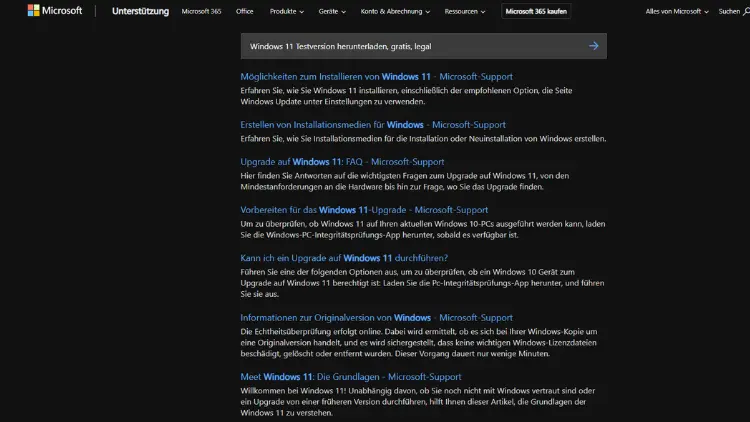This screenshot has width=750, height=422.
Task: Open the Unterstützung support home link
Action: coord(140,11)
